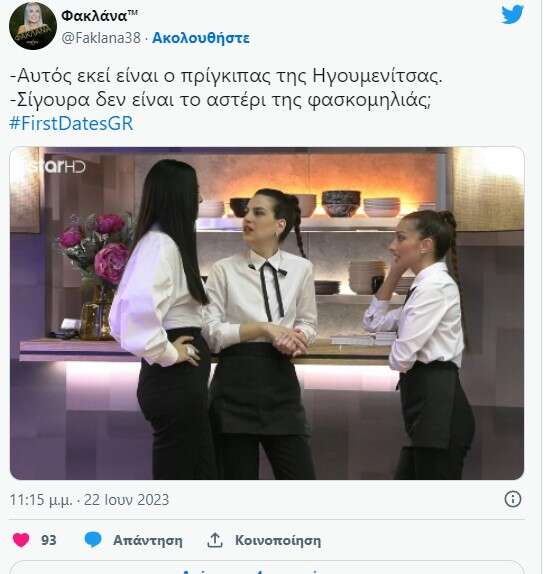Click the pink flowers in the photo

pyautogui.click(x=94, y=247)
